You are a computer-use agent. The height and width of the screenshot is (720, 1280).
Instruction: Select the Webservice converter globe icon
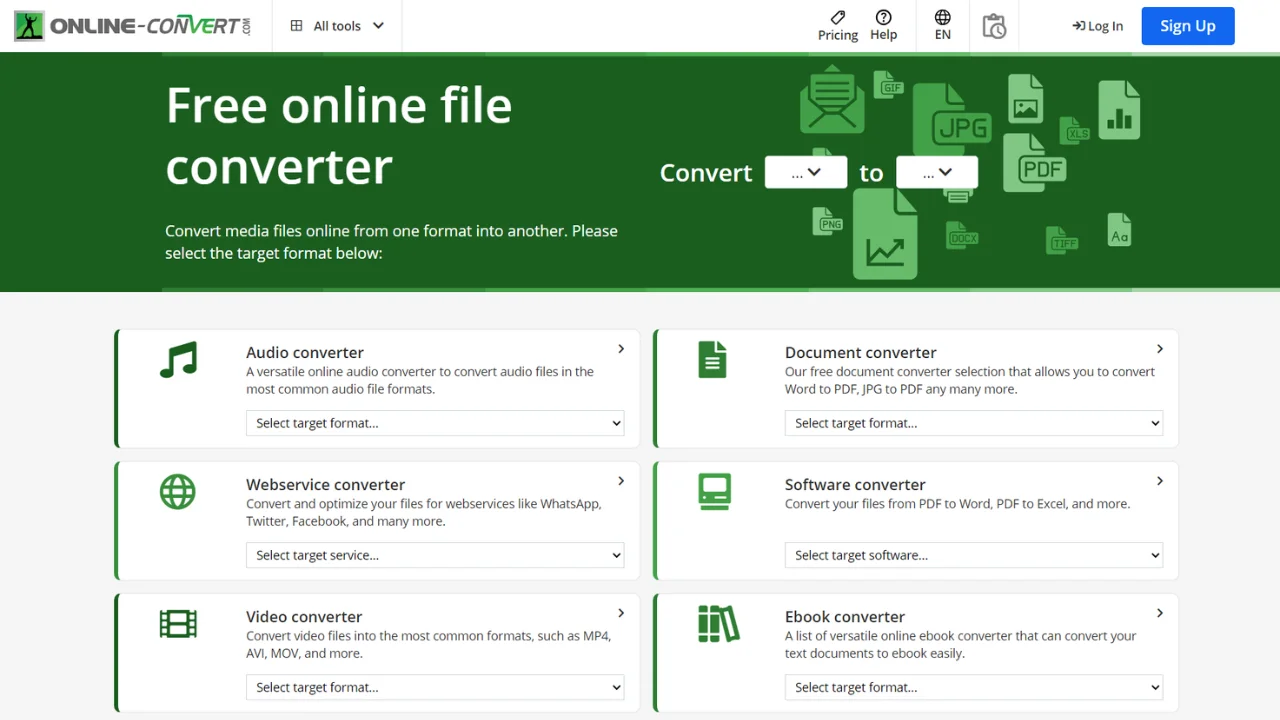(x=178, y=492)
